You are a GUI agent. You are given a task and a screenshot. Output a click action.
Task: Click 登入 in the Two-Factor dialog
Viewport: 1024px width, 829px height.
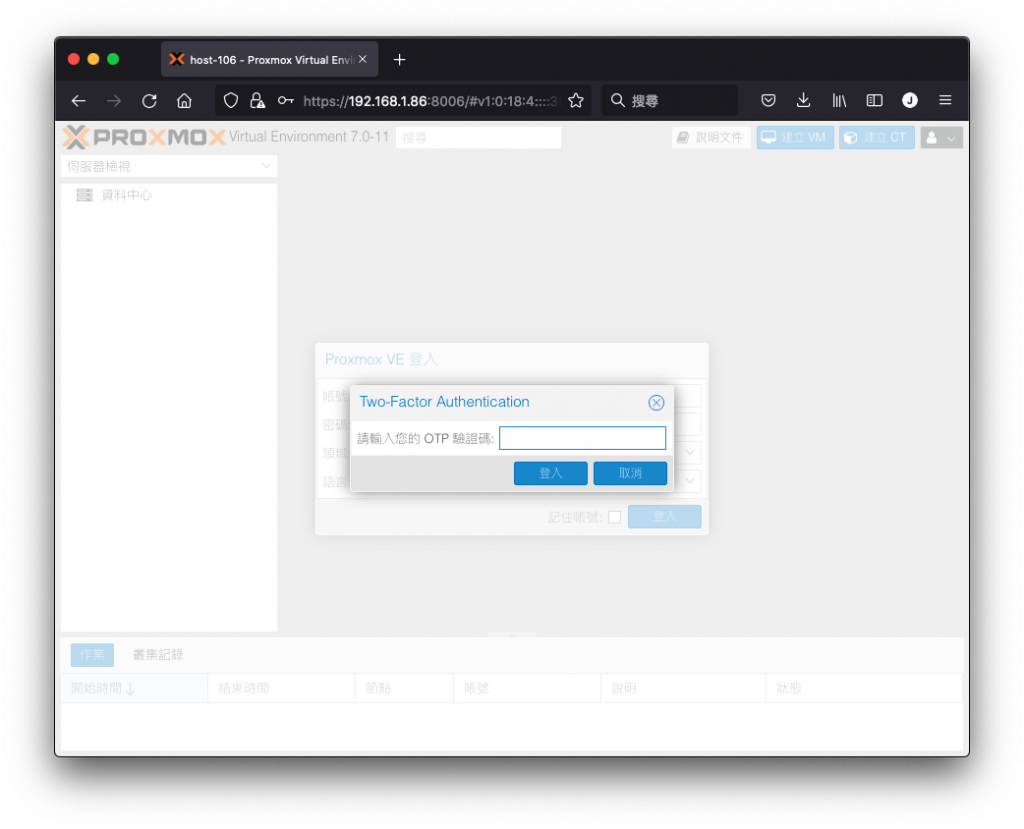pos(551,474)
